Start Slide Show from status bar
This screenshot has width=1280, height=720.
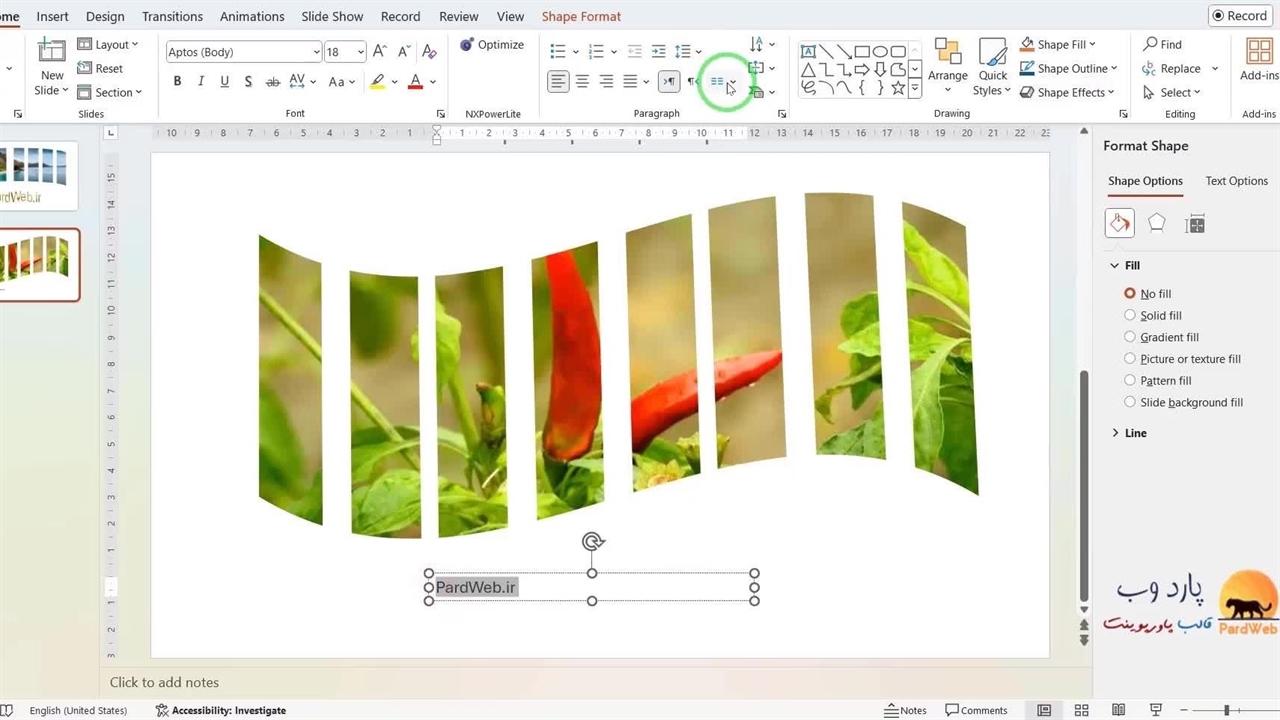pos(1156,710)
